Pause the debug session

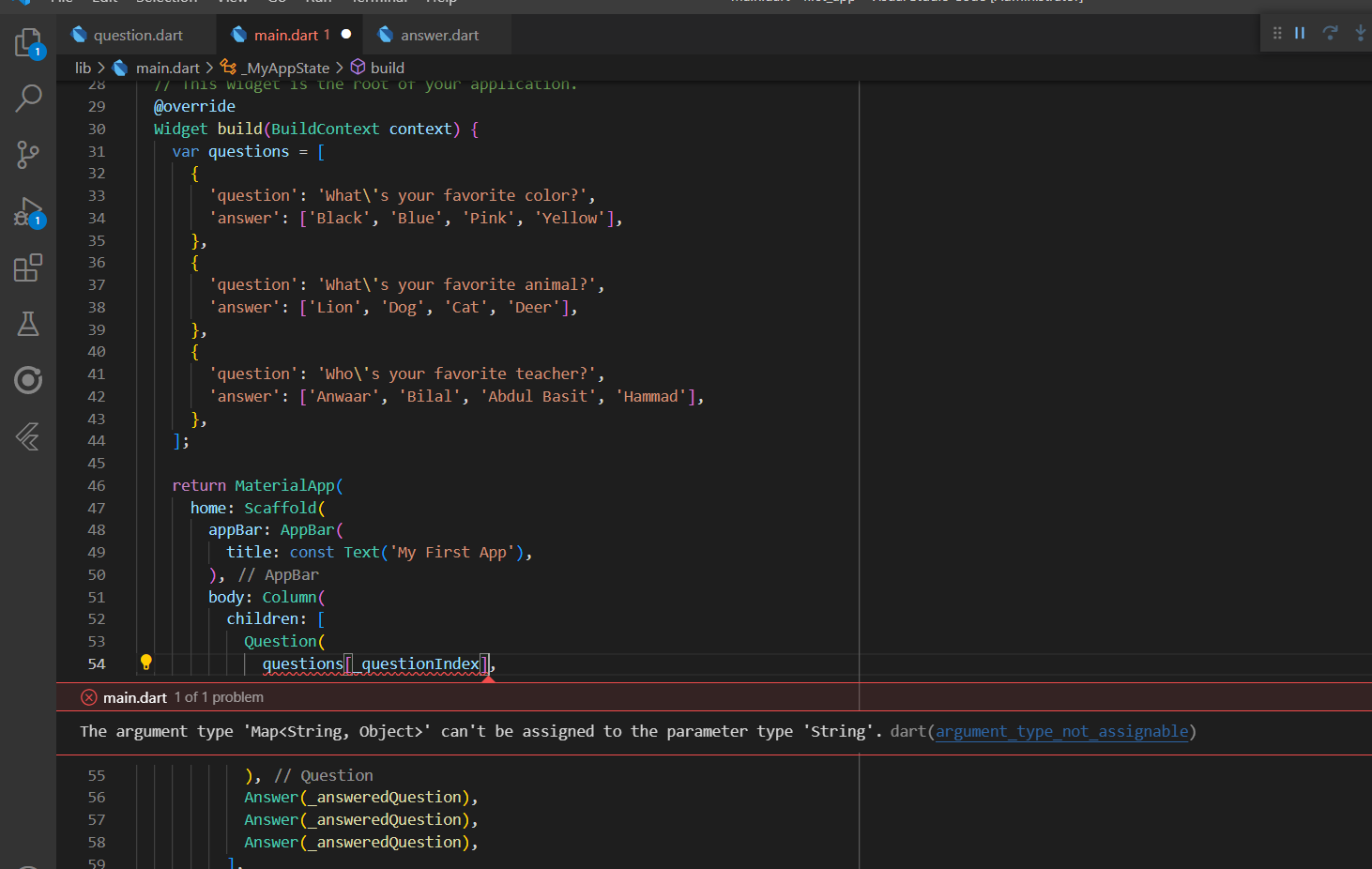pyautogui.click(x=1300, y=33)
